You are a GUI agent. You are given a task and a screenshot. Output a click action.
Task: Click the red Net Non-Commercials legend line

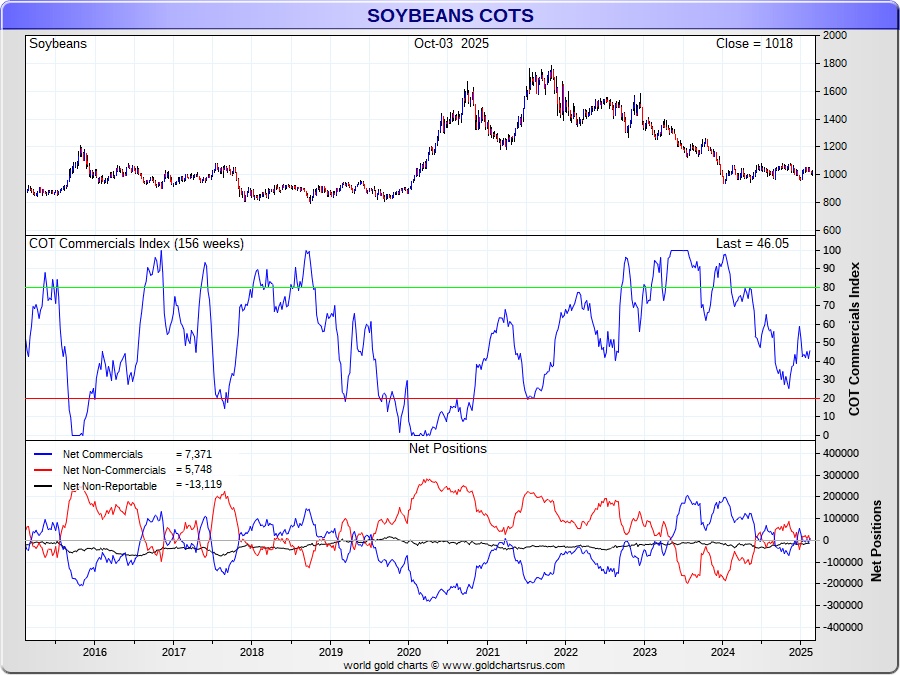[x=43, y=470]
